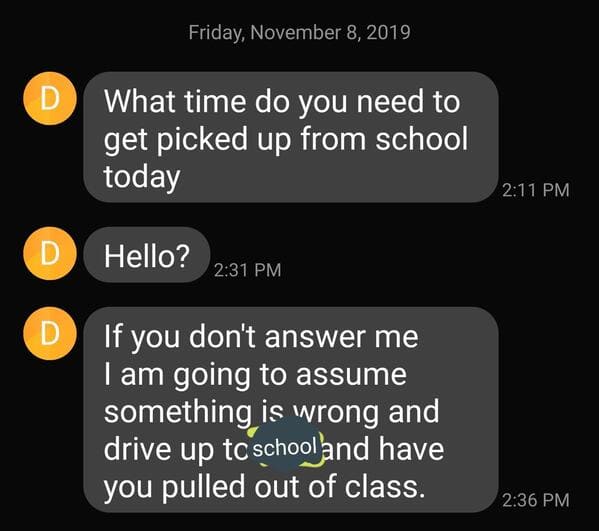Viewport: 599px width, 531px height.
Task: Select the line "What time do you need to"
Action: (282, 102)
